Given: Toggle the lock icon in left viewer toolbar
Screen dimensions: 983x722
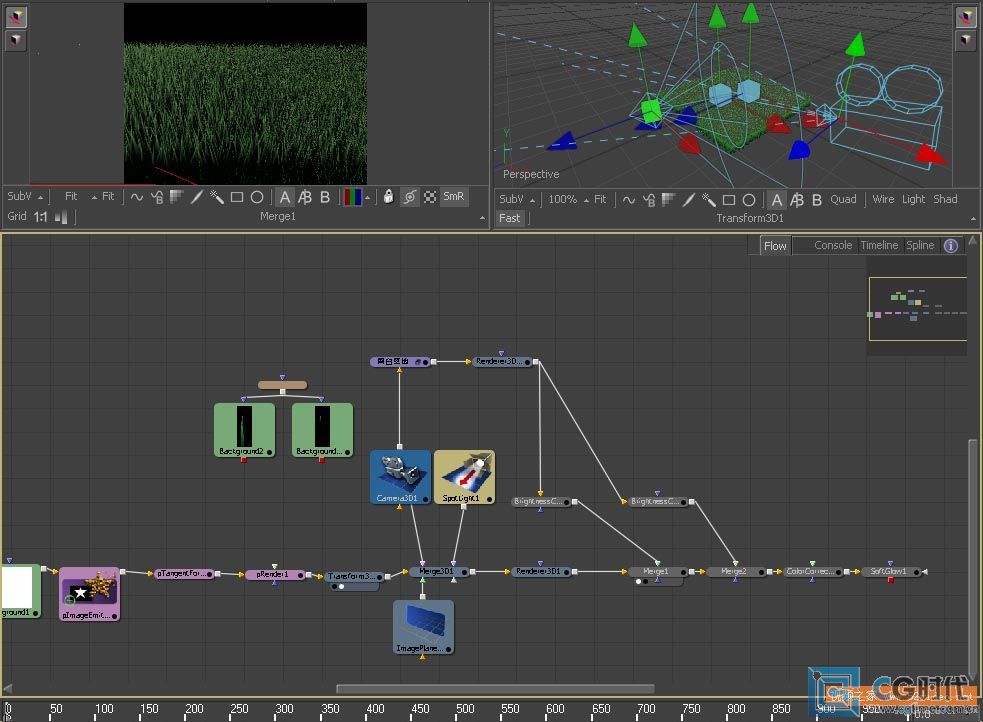Looking at the screenshot, I should [x=389, y=197].
